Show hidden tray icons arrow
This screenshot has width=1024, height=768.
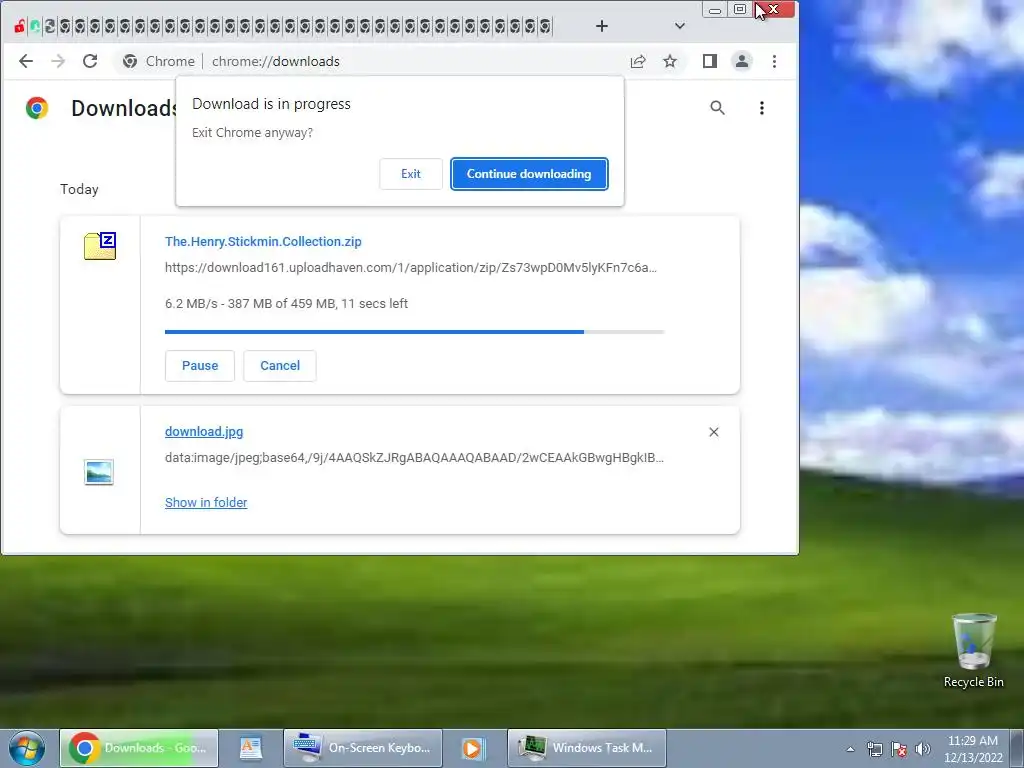tap(850, 749)
